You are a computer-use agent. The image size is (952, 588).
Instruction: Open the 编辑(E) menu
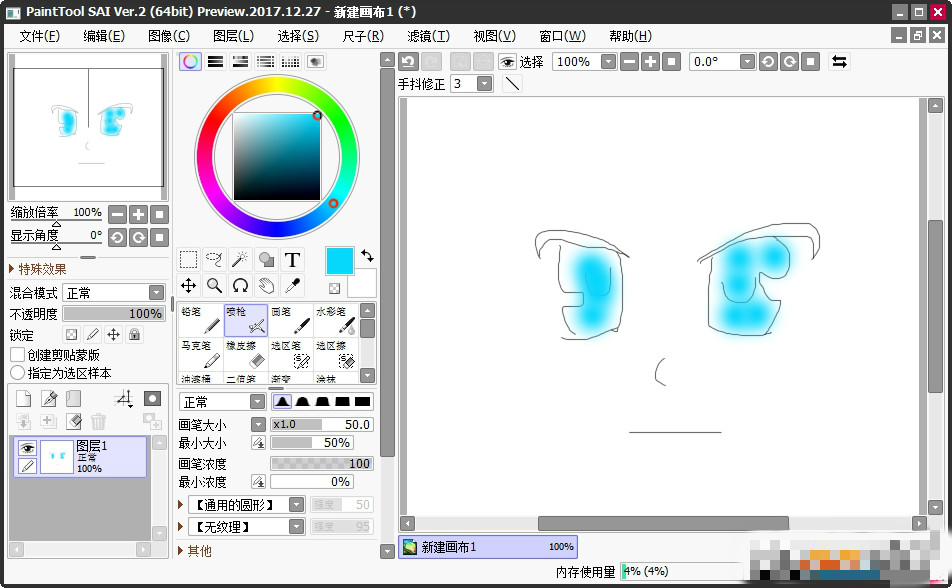tap(104, 36)
